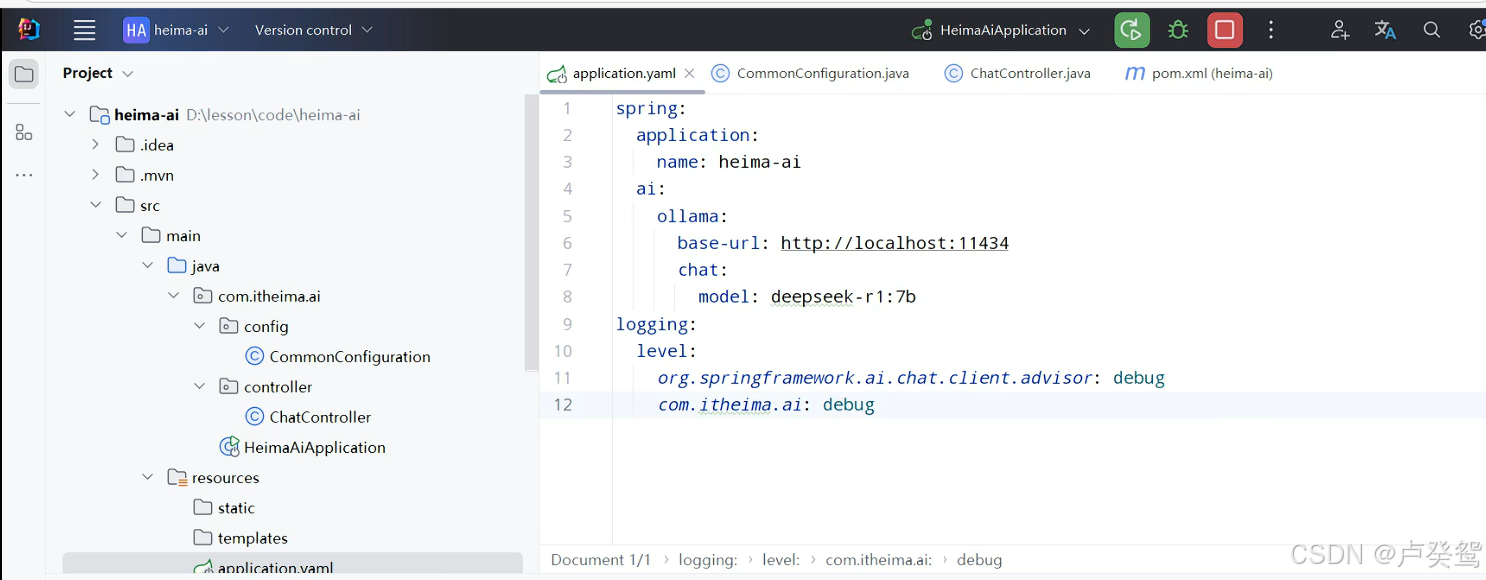1486x580 pixels.
Task: Click line number 12 in gutter
Action: click(563, 405)
